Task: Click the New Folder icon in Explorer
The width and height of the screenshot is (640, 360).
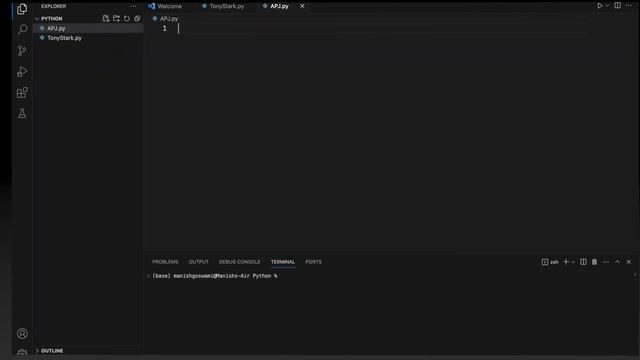Action: pyautogui.click(x=116, y=18)
